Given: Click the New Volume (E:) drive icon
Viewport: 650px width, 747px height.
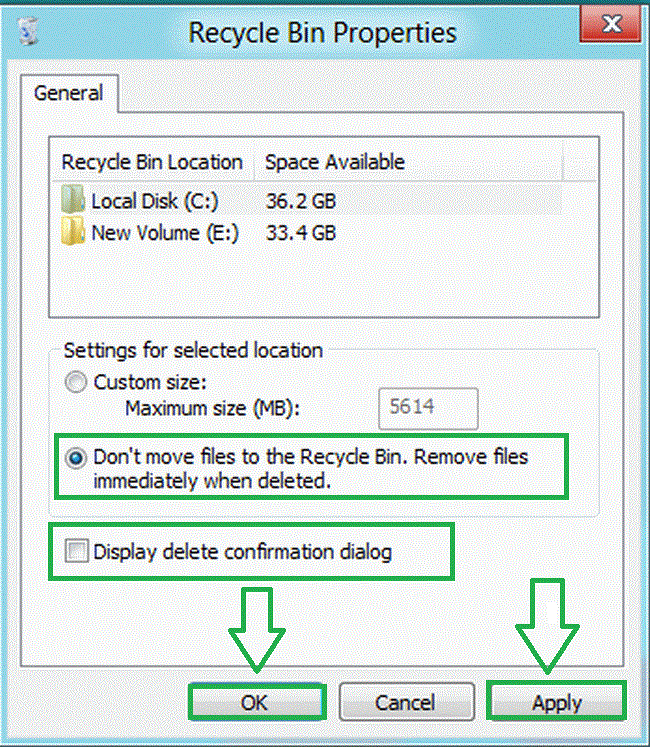Looking at the screenshot, I should [73, 231].
